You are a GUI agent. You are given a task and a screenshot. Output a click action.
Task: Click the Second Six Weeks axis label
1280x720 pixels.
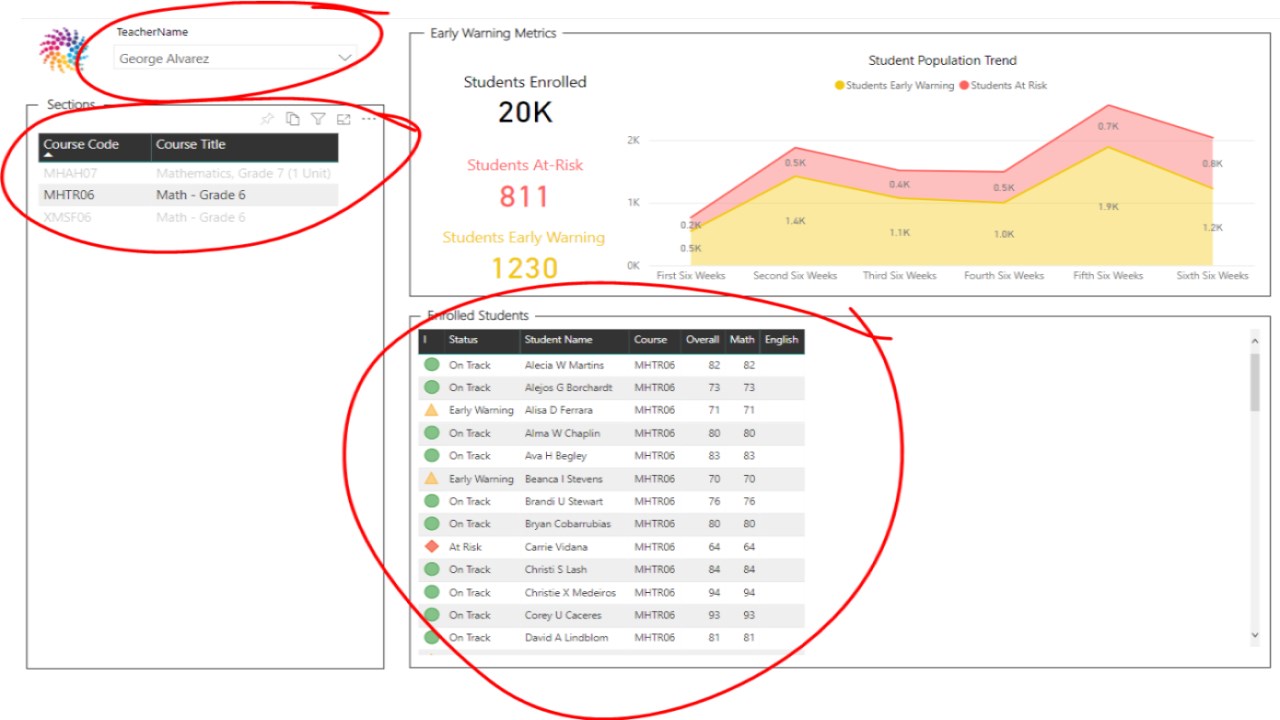pos(795,275)
